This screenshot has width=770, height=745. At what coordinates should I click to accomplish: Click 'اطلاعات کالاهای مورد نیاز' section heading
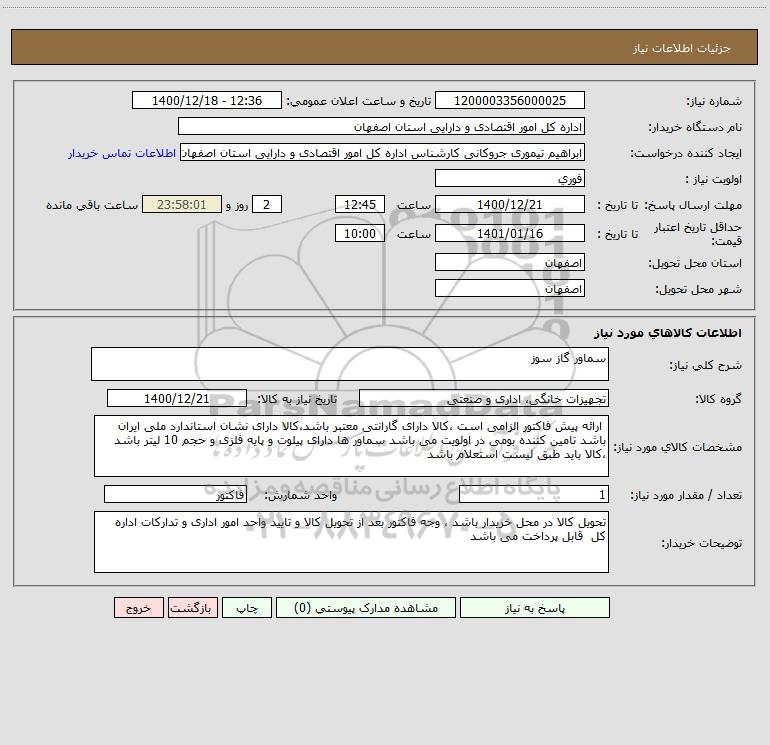668,333
